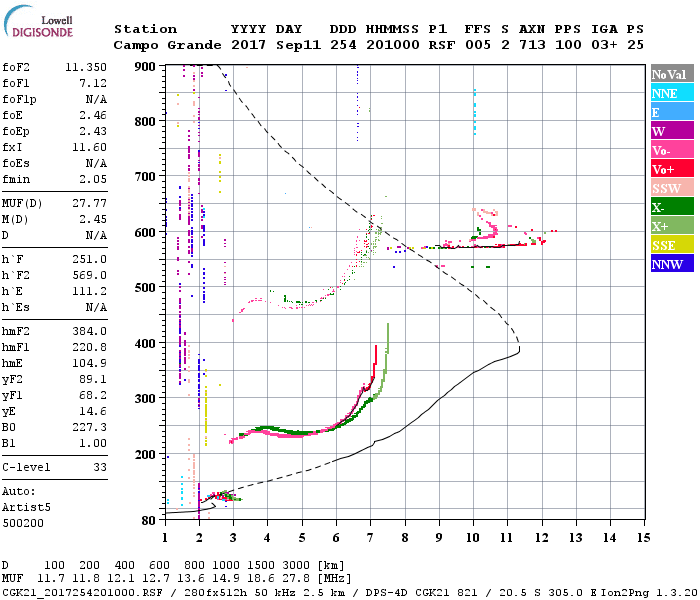The height and width of the screenshot is (600, 700).
Task: Click the yF2 value 89.1
Action: tap(93, 379)
